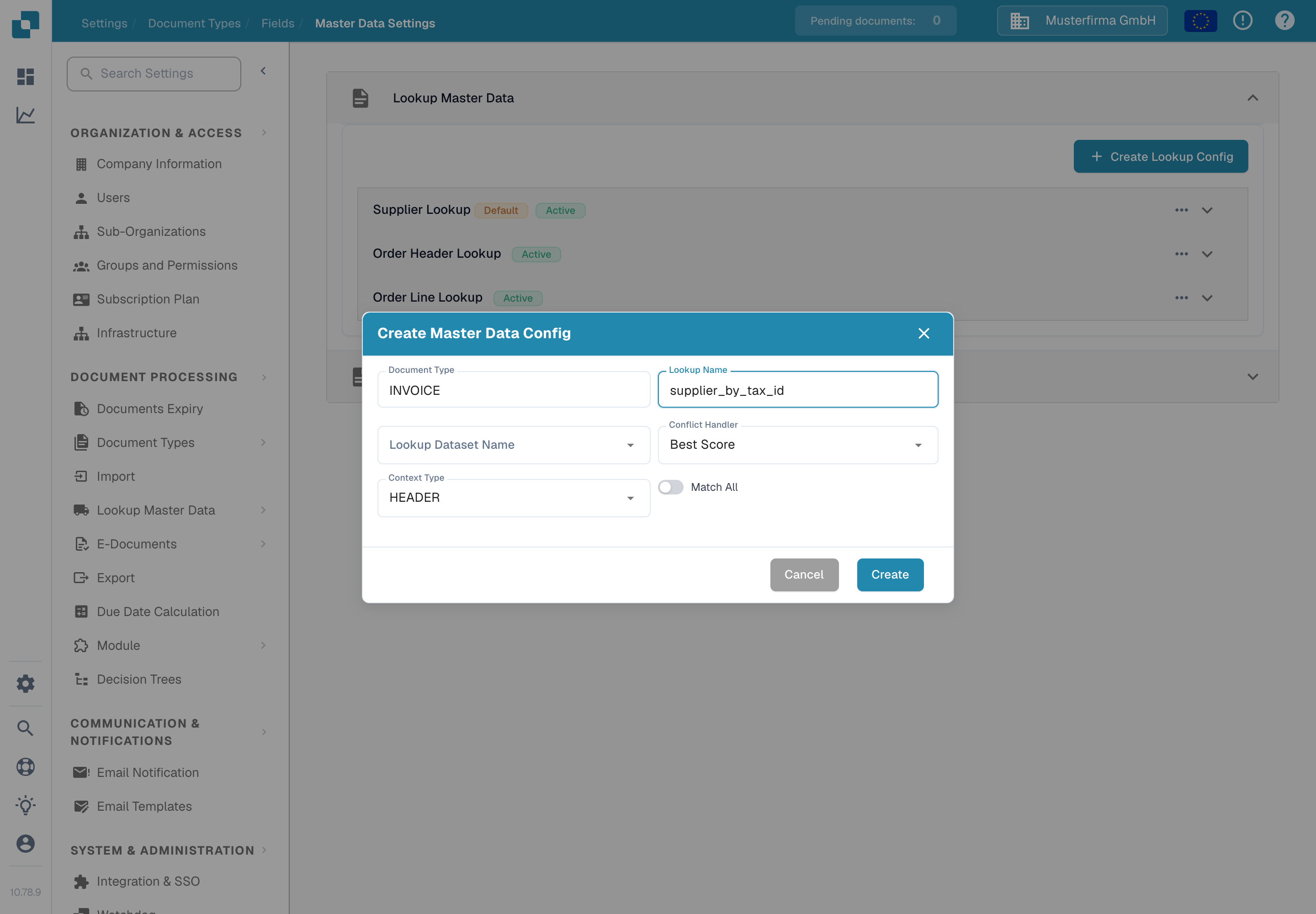Open Company Information in sidebar
This screenshot has height=914, width=1316.
(159, 164)
